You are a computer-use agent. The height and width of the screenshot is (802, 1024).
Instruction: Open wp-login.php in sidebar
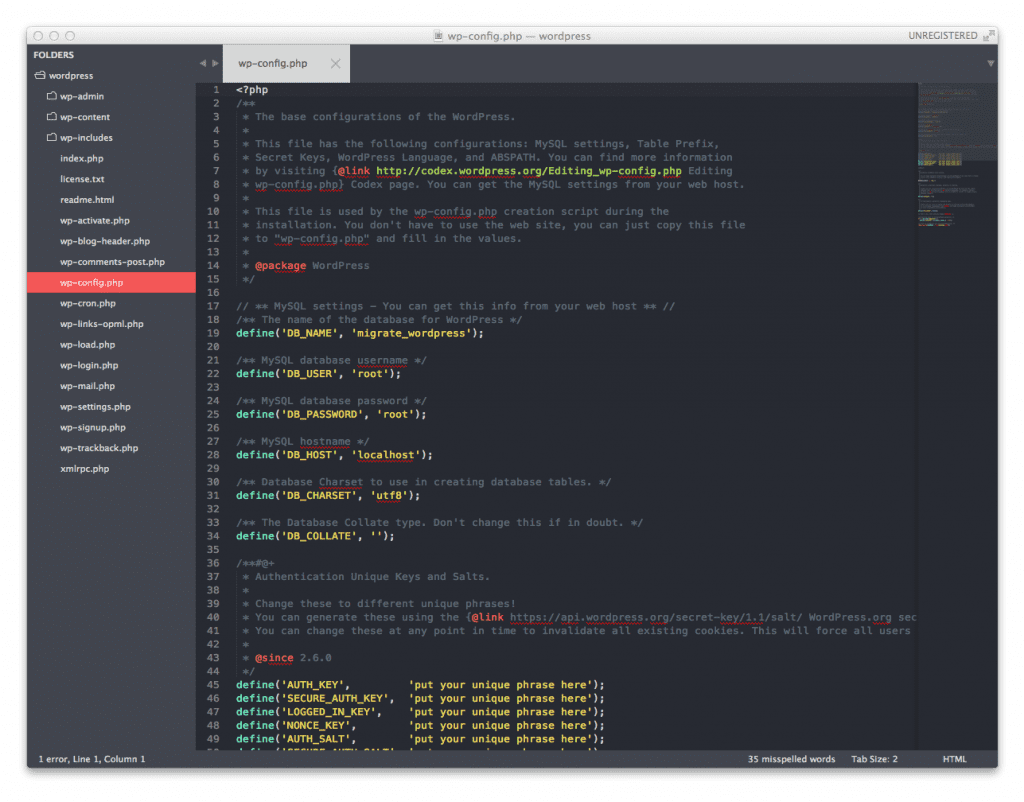(x=89, y=366)
